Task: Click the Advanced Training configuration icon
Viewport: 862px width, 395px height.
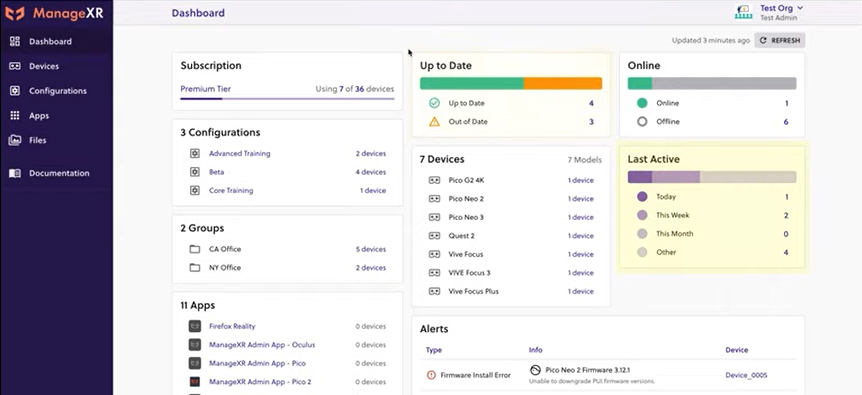Action: (x=195, y=153)
